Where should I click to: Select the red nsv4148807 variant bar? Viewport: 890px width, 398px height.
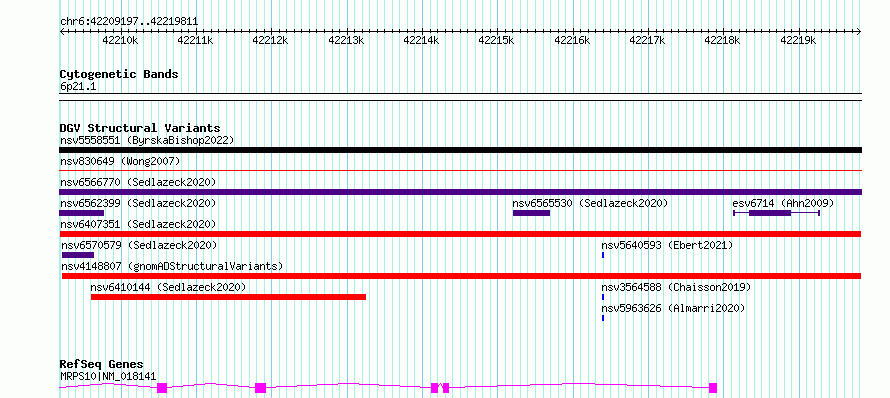pos(461,276)
